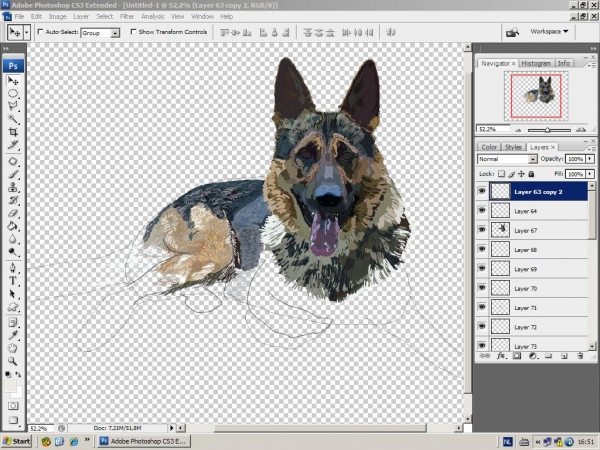Open the Workspace dropdown
This screenshot has width=600, height=450.
[549, 32]
